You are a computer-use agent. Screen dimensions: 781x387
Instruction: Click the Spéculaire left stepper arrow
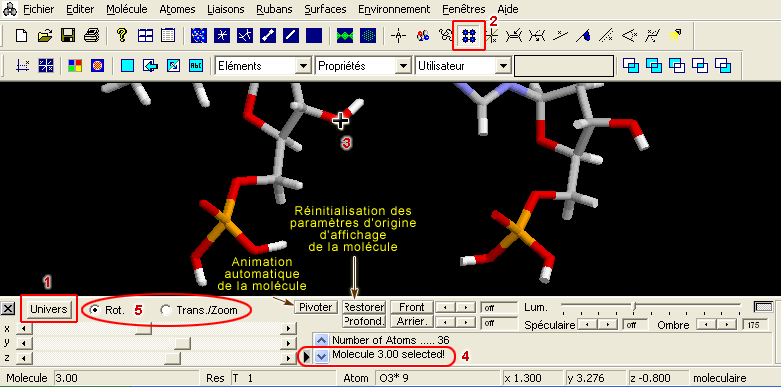pyautogui.click(x=587, y=325)
